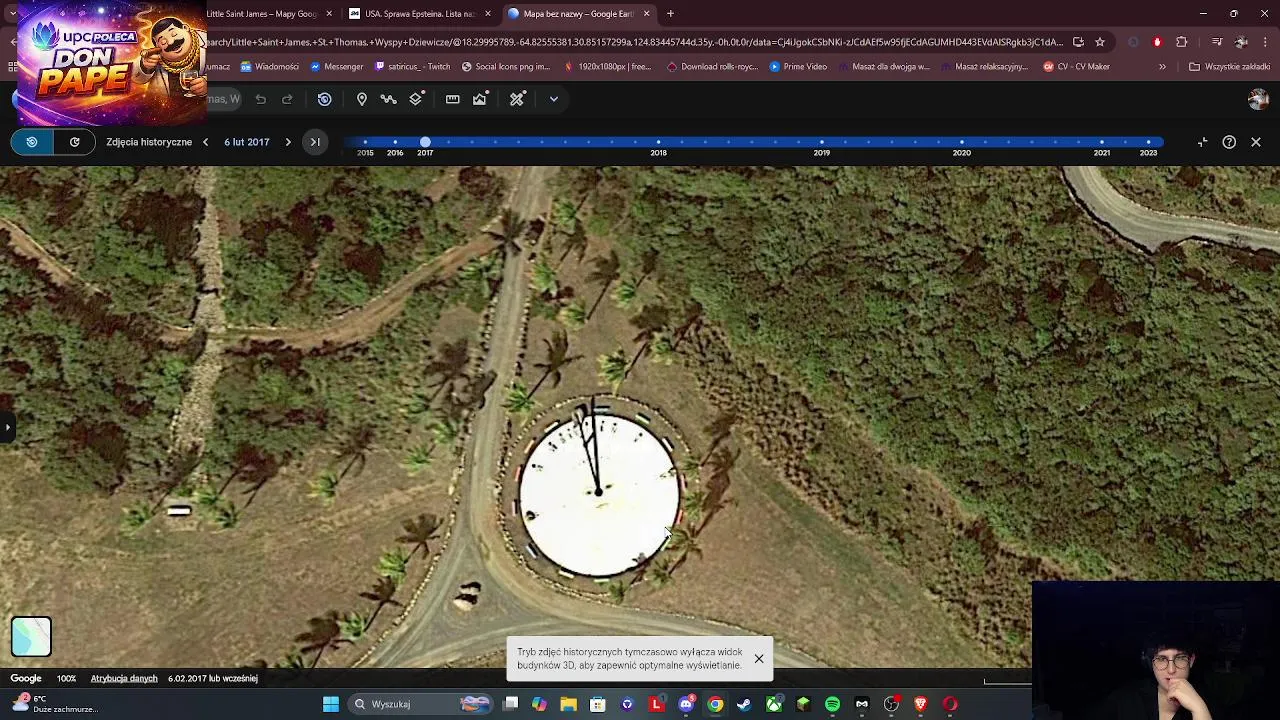The image size is (1280, 720).
Task: Undo last action in Google Earth toolbar
Action: pyautogui.click(x=260, y=99)
